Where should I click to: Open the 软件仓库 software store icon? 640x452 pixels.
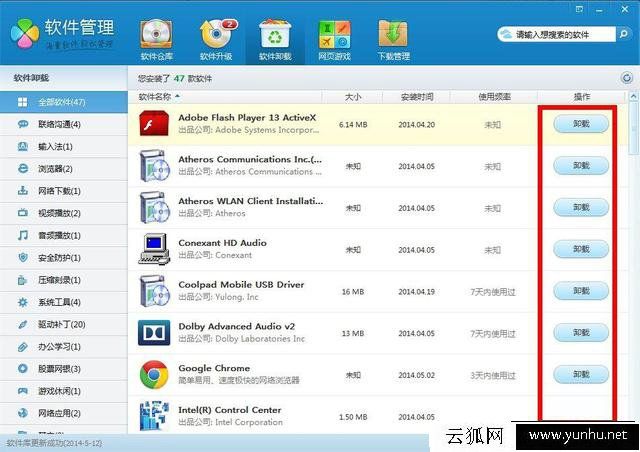point(156,40)
